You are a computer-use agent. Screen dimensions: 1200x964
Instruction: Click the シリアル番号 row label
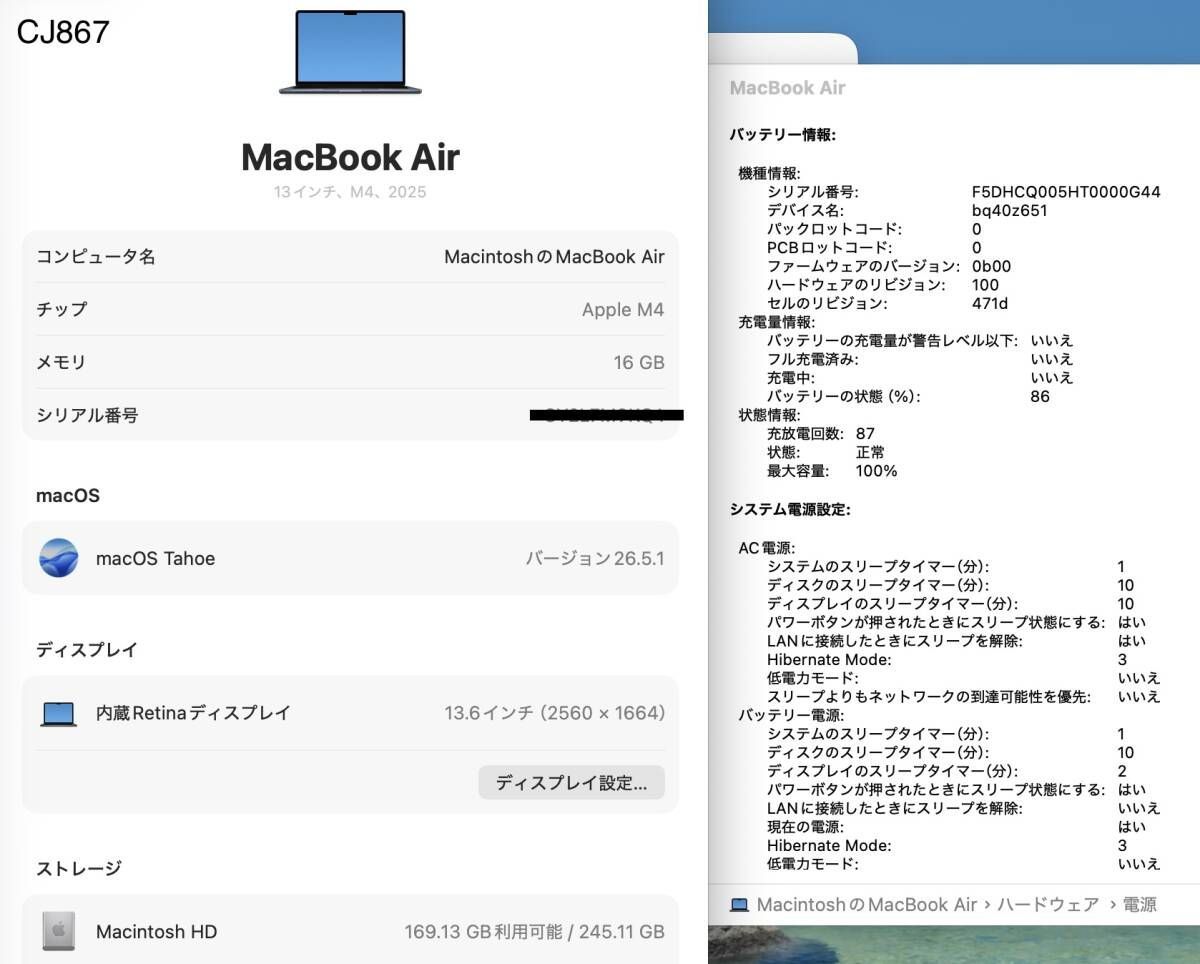87,416
